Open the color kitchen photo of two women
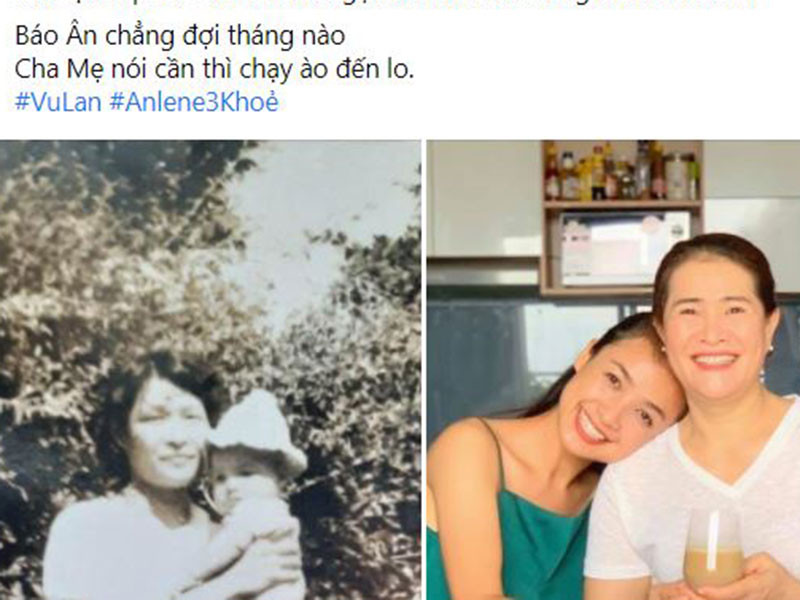800x600 pixels. click(x=613, y=370)
